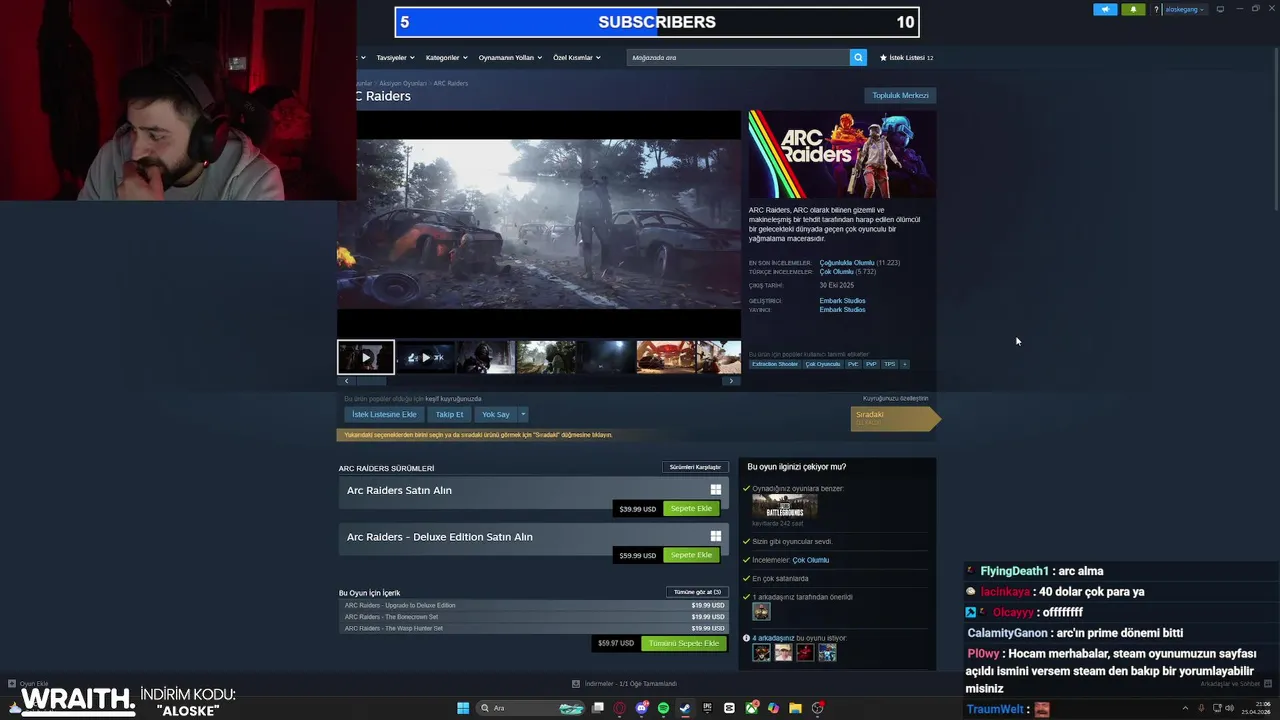
Task: Select the Extraction Shooter tag
Action: pyautogui.click(x=775, y=364)
